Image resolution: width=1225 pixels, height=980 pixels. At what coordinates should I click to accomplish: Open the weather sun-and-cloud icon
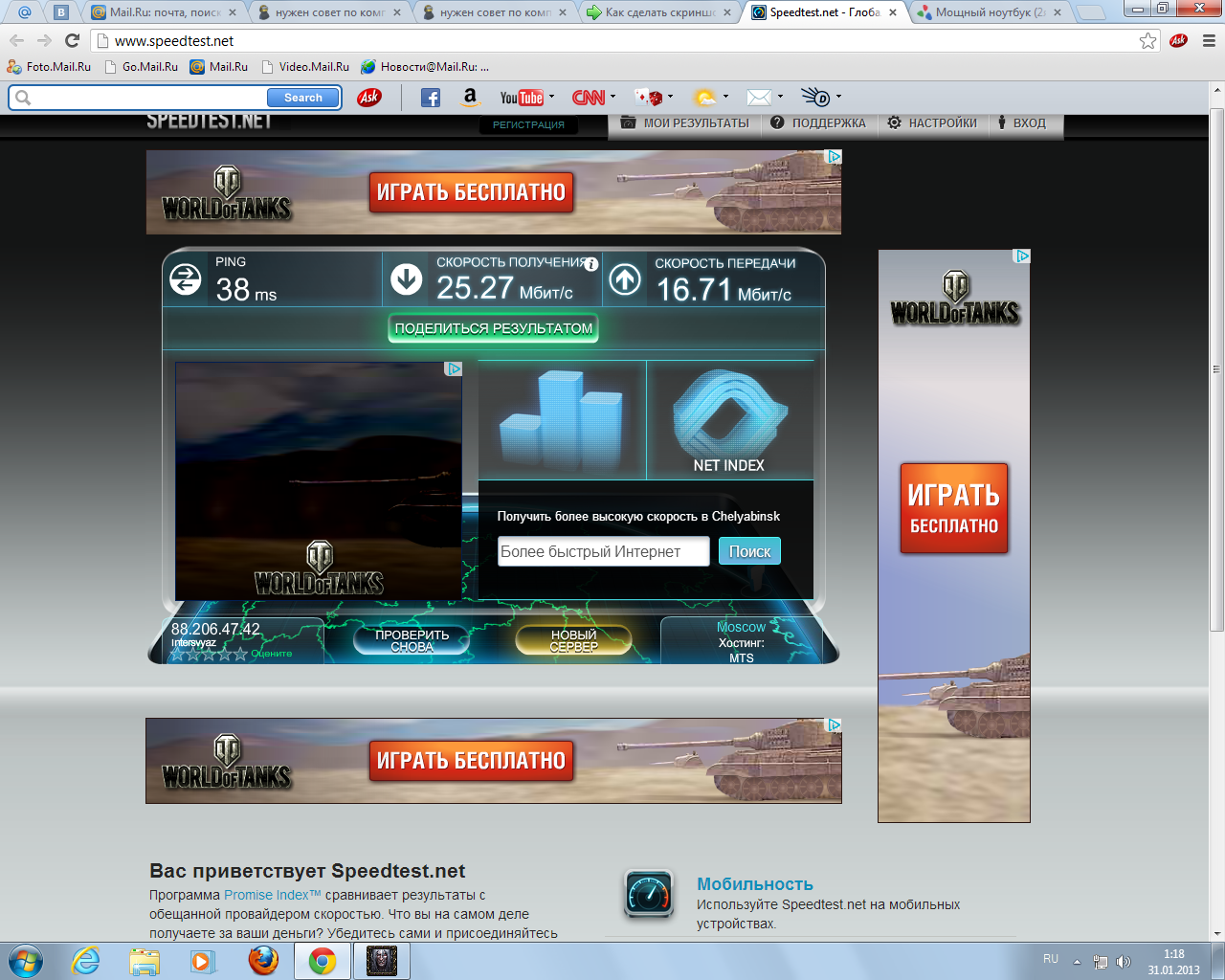click(704, 98)
